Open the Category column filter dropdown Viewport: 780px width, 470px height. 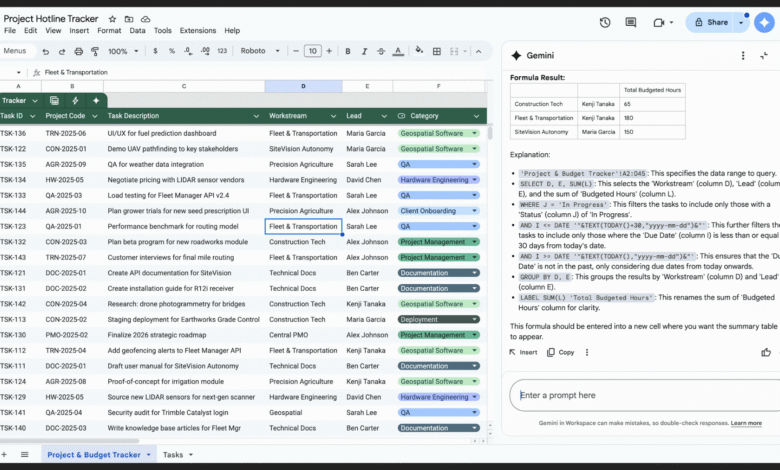477,116
